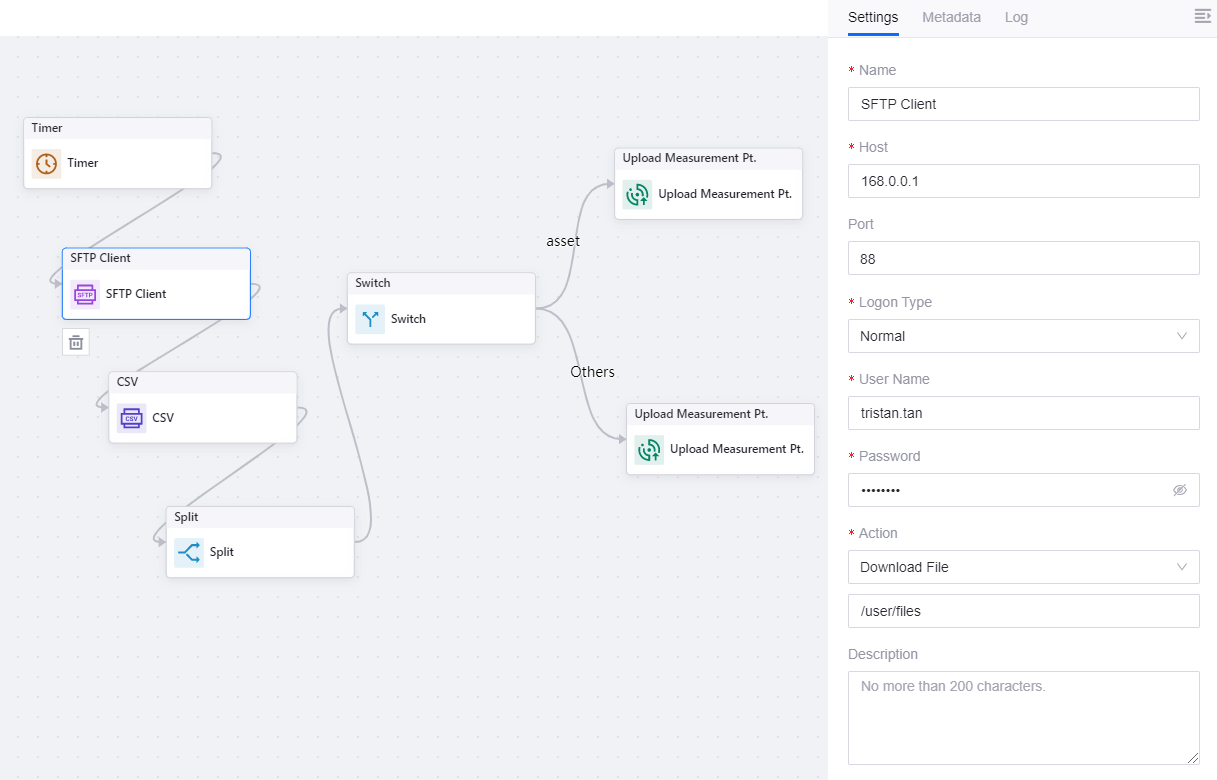The image size is (1217, 780).
Task: Click the Host input field
Action: [1023, 181]
